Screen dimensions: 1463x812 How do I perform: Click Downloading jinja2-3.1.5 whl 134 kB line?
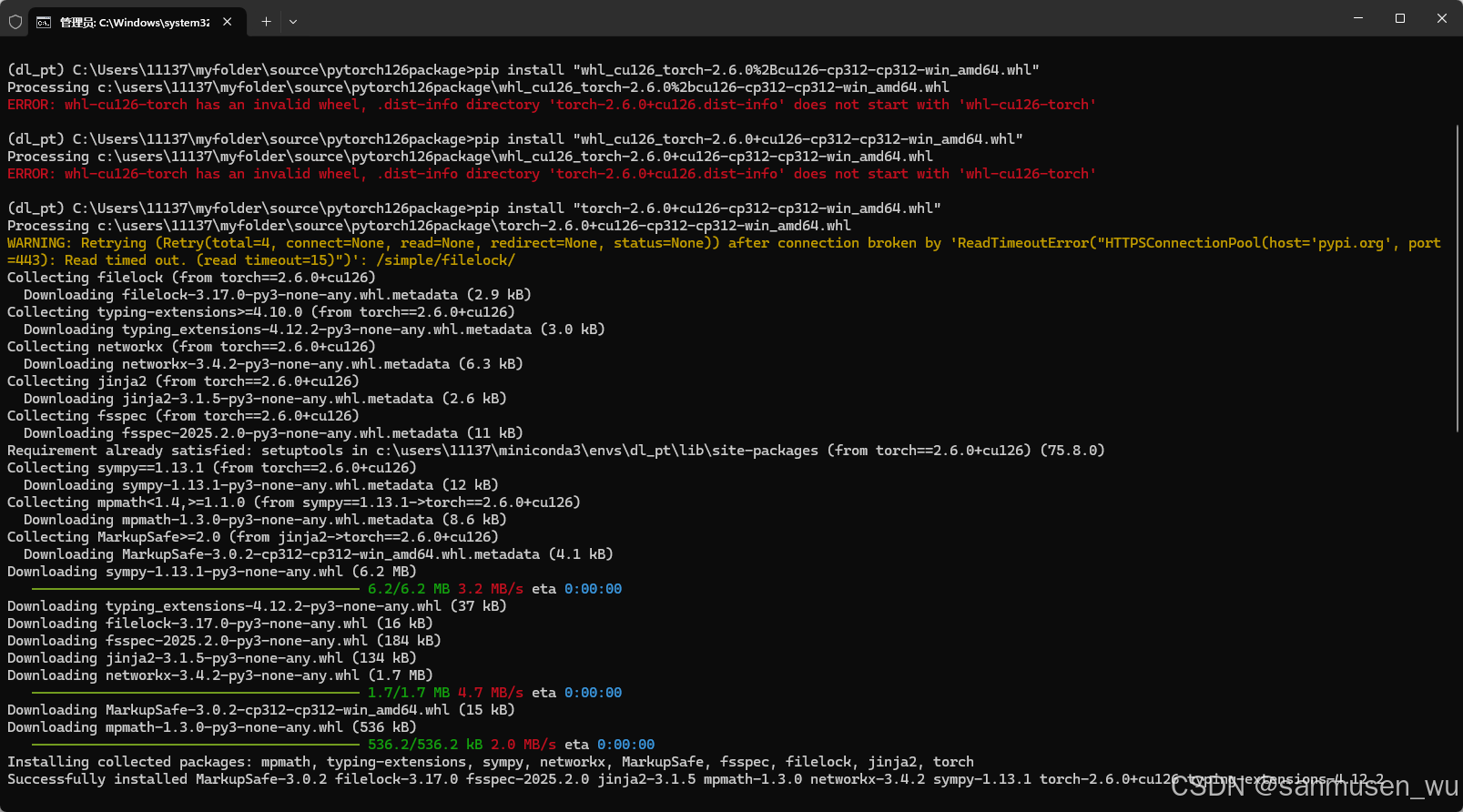(x=211, y=658)
